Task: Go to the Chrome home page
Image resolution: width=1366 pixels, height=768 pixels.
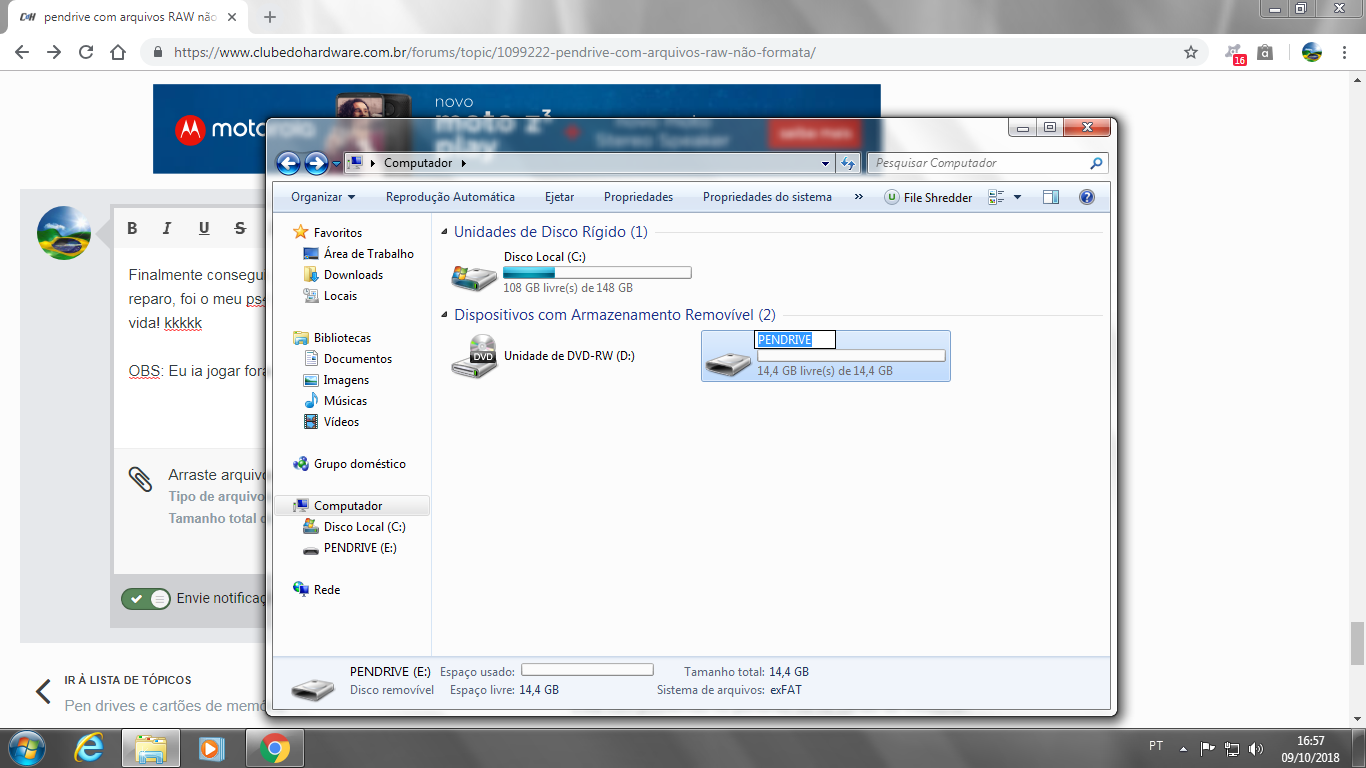Action: pyautogui.click(x=118, y=52)
